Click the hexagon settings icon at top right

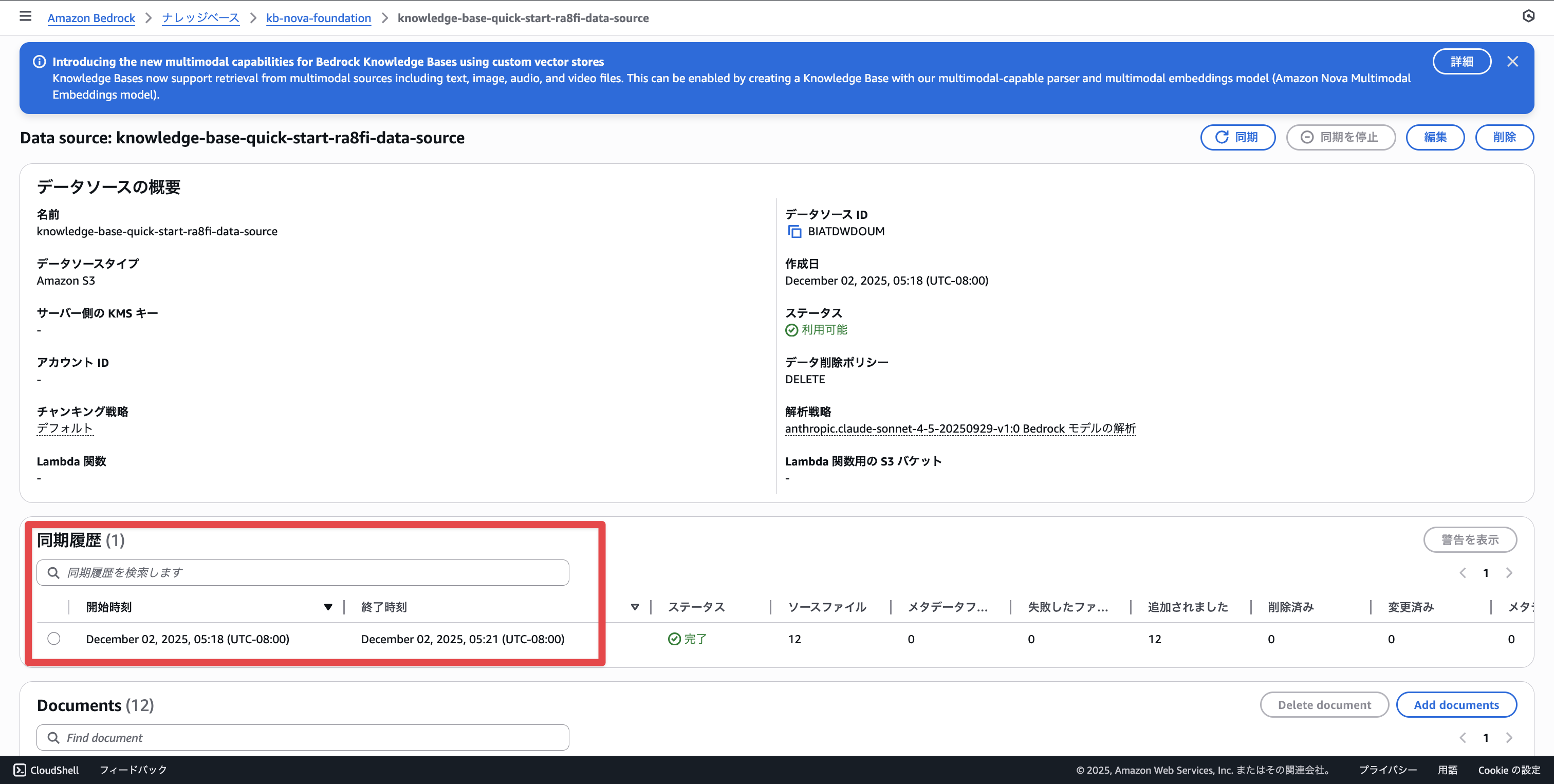(x=1528, y=16)
